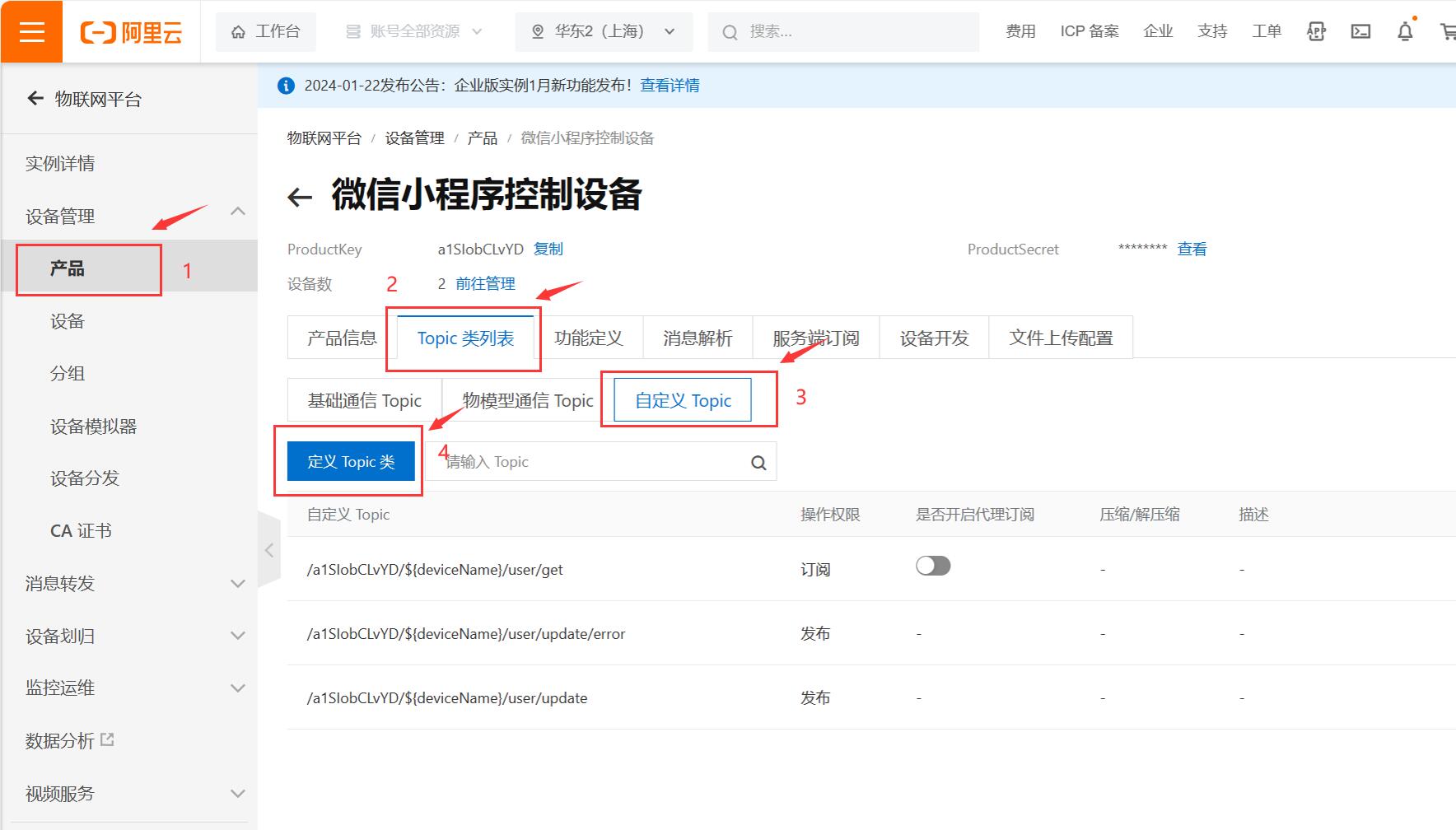Open the 设备开发 tab
The height and width of the screenshot is (830, 1456).
pyautogui.click(x=934, y=338)
